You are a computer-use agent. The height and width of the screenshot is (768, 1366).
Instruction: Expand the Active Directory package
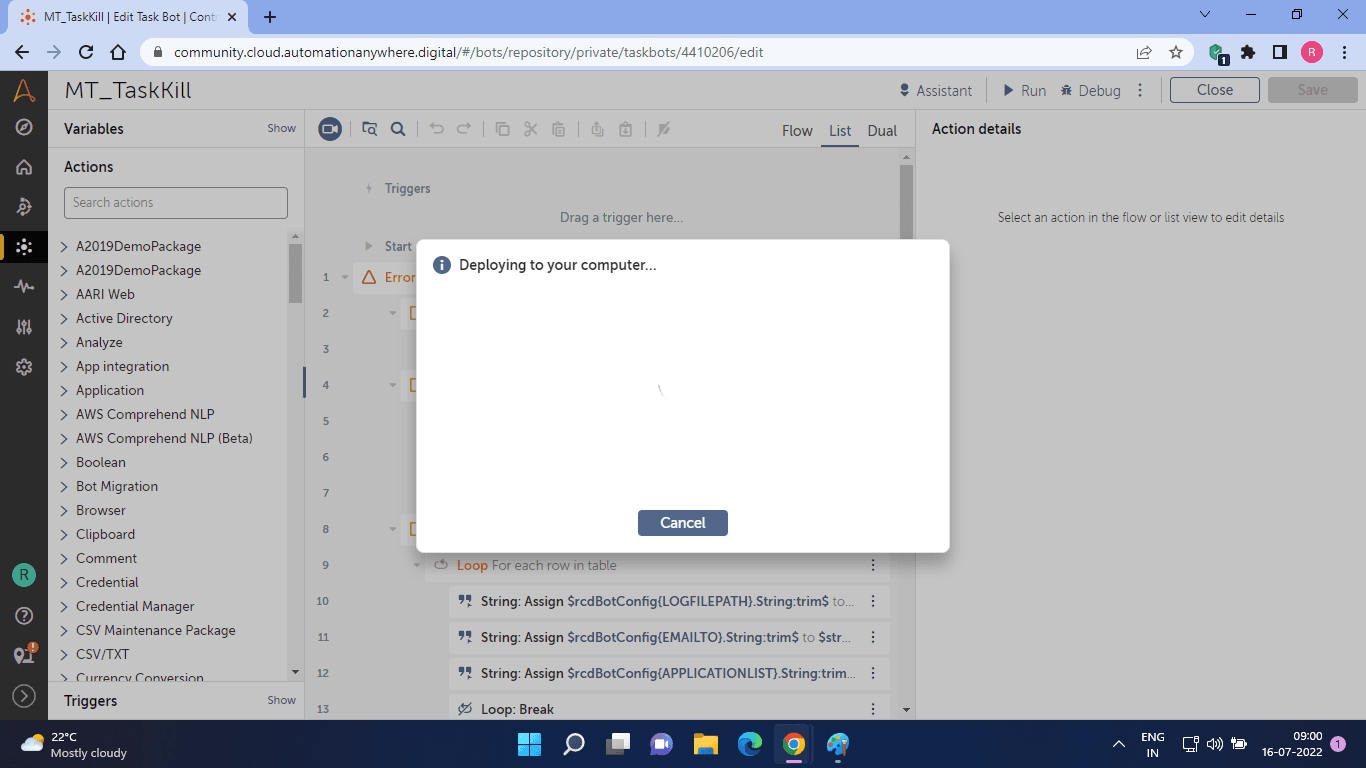[124, 318]
